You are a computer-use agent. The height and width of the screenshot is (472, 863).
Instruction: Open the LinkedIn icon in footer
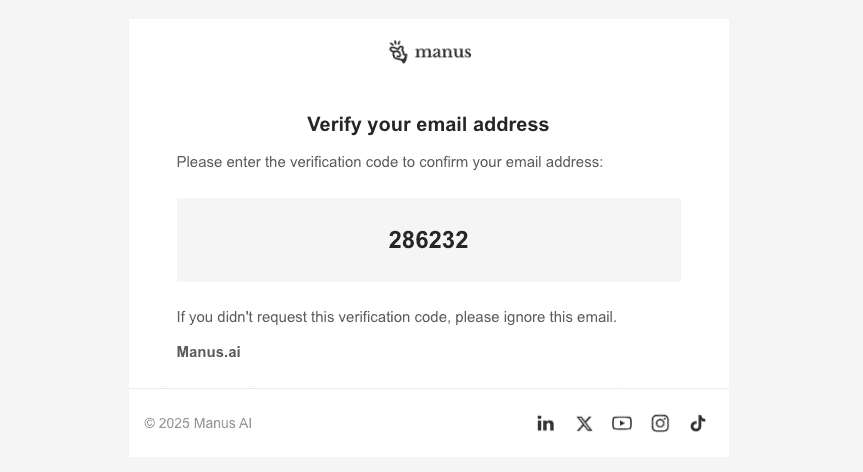point(545,423)
